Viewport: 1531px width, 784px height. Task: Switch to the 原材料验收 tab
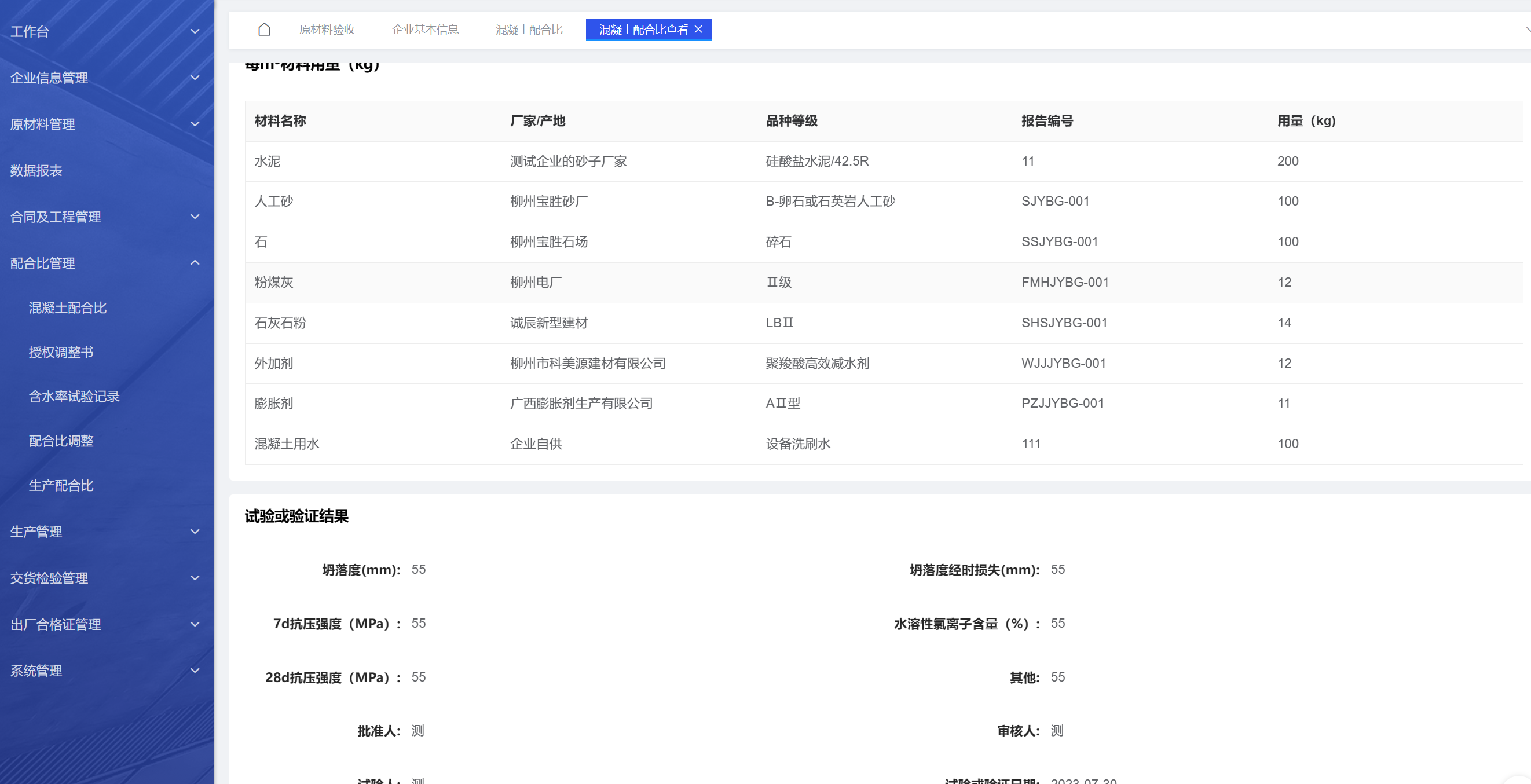click(327, 30)
